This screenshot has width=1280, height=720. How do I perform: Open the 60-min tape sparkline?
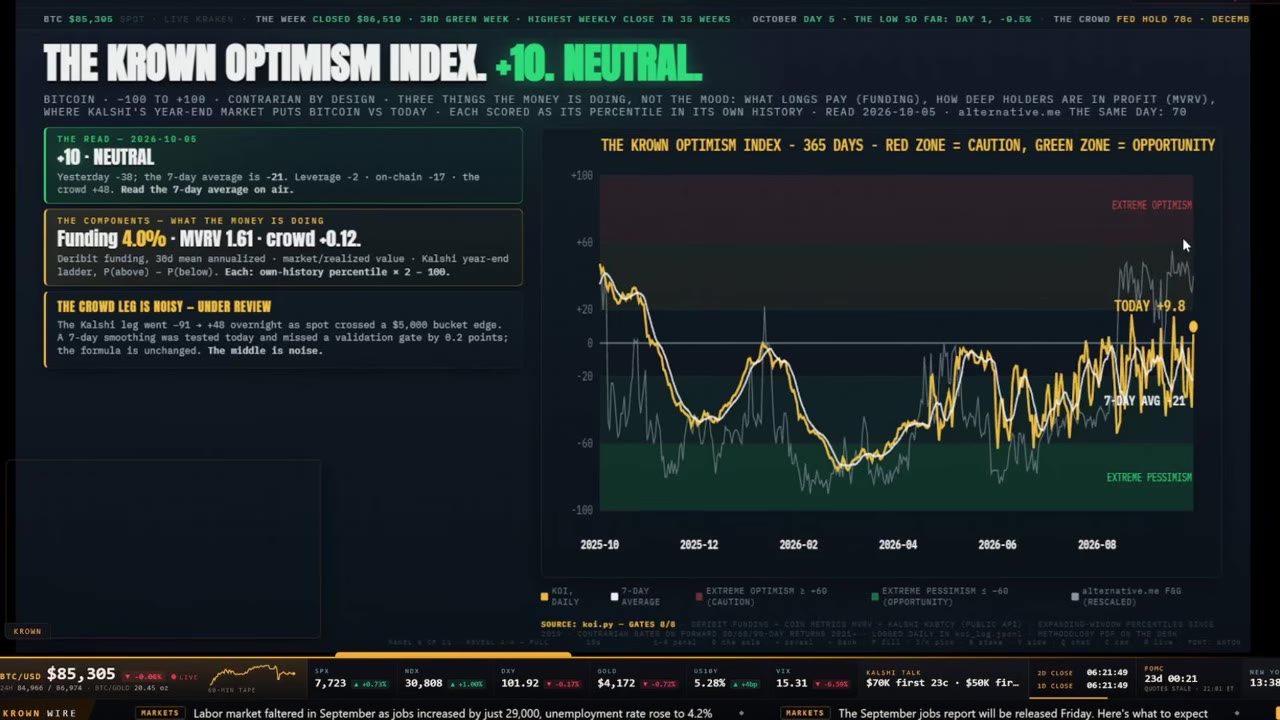point(252,677)
